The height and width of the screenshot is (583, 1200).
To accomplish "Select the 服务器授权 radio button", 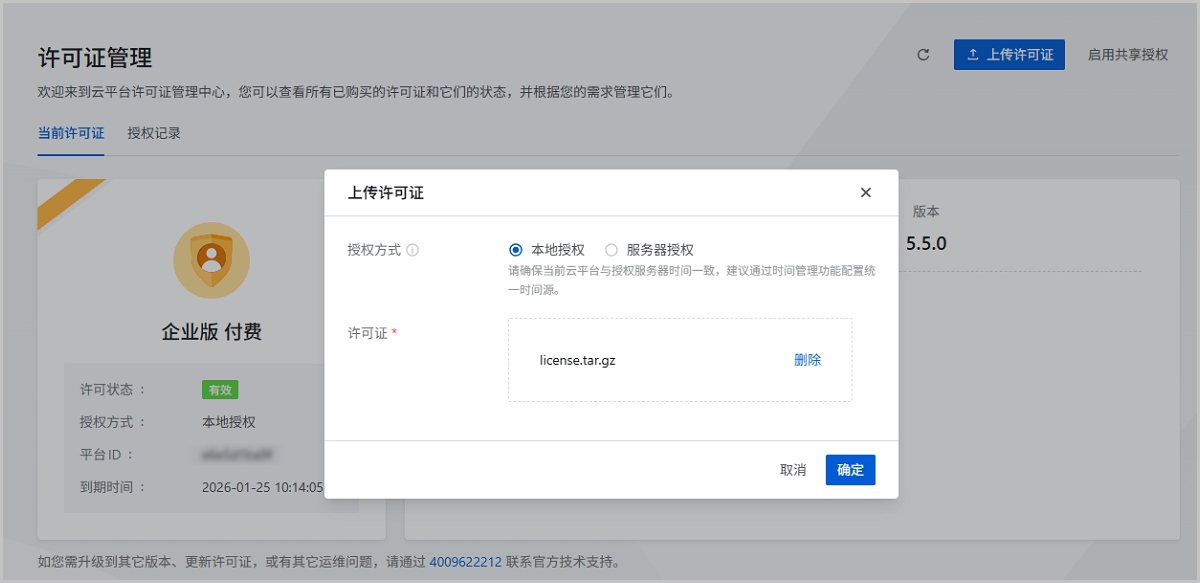I will click(x=612, y=250).
